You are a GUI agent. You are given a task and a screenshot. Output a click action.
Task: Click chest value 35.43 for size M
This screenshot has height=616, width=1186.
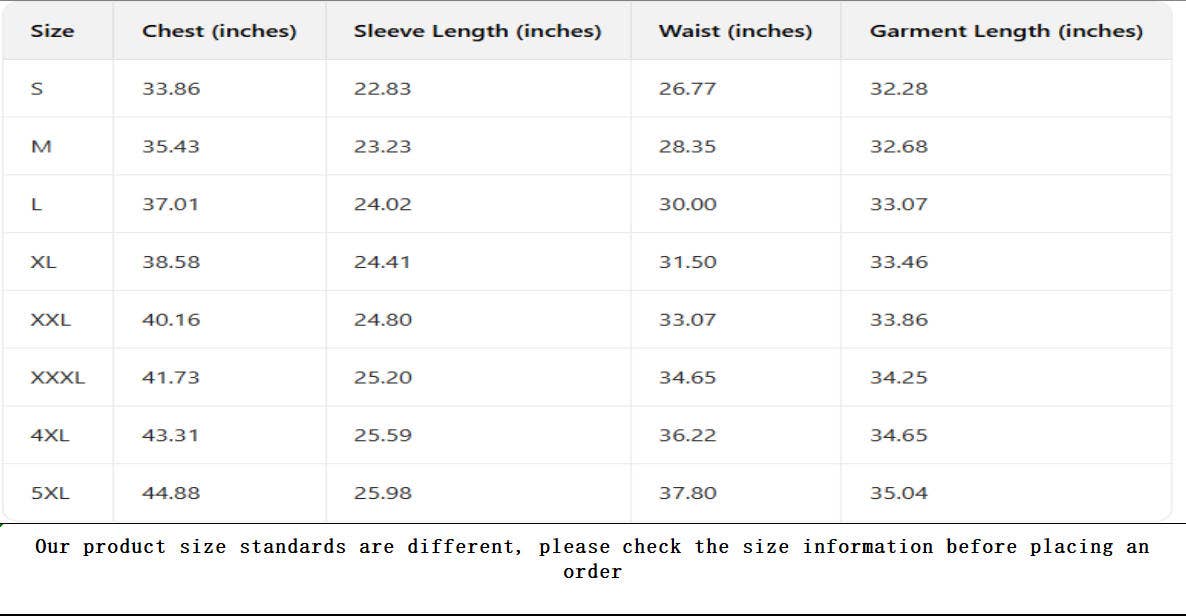[x=171, y=147]
